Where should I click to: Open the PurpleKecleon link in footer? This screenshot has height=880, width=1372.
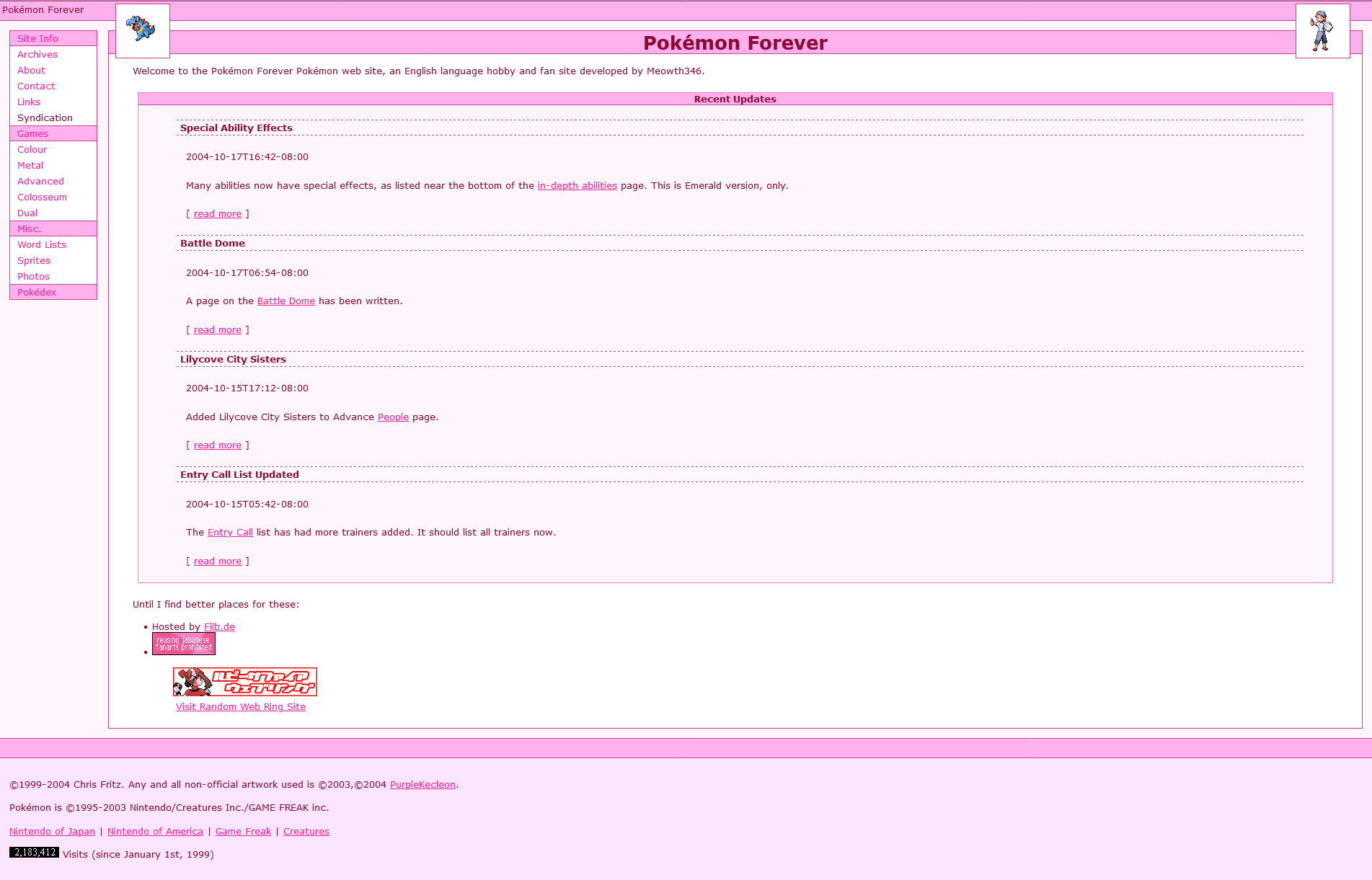(x=422, y=784)
